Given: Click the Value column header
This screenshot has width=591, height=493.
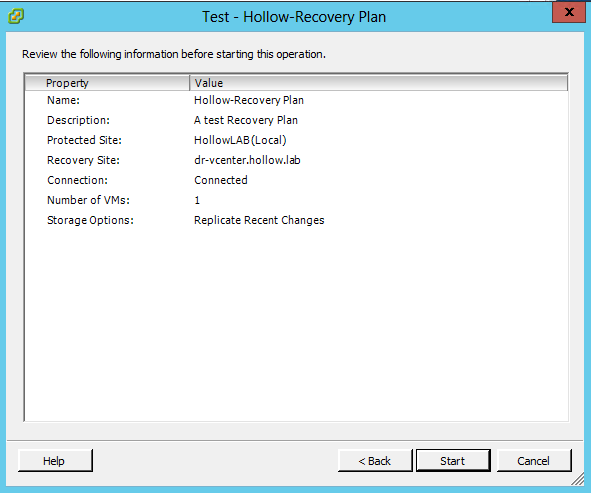Looking at the screenshot, I should coord(378,83).
